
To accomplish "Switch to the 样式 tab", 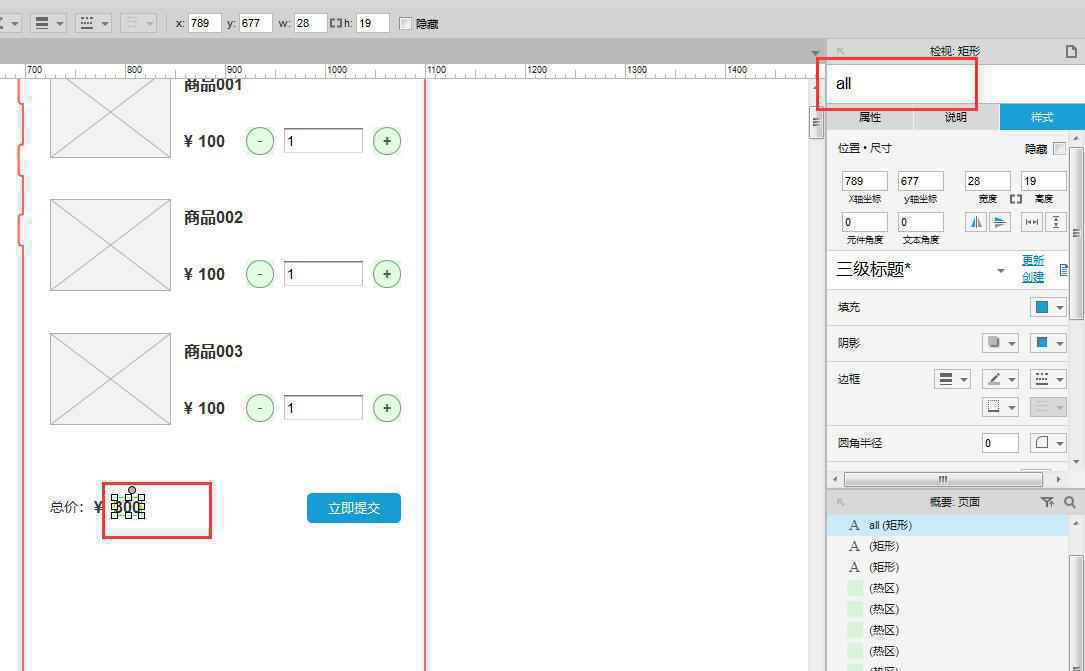I will pyautogui.click(x=1041, y=117).
